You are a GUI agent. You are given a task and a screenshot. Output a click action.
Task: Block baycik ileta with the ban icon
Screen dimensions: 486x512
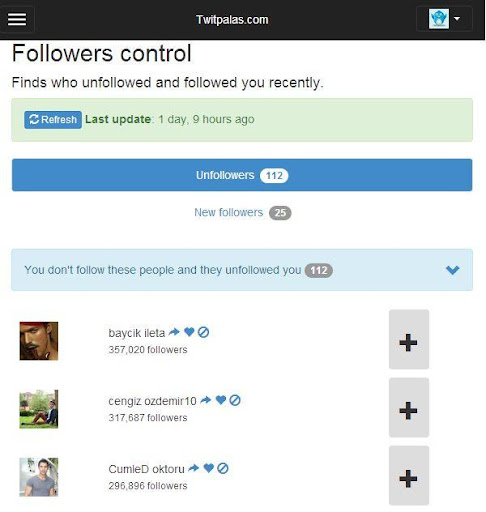(203, 332)
